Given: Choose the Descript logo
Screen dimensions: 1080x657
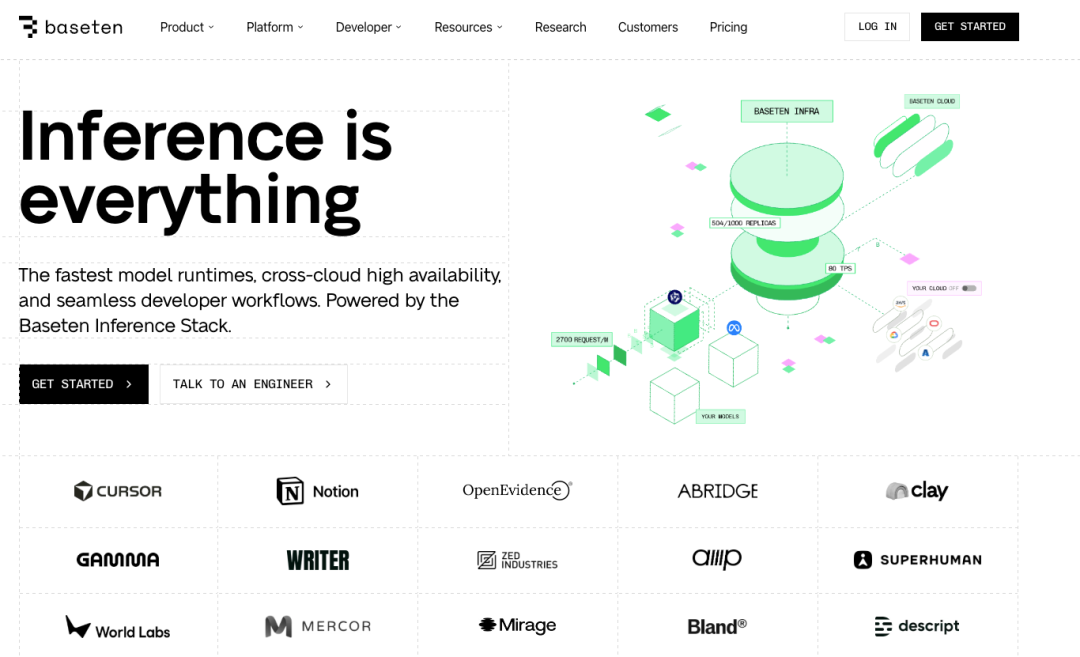Looking at the screenshot, I should (917, 626).
